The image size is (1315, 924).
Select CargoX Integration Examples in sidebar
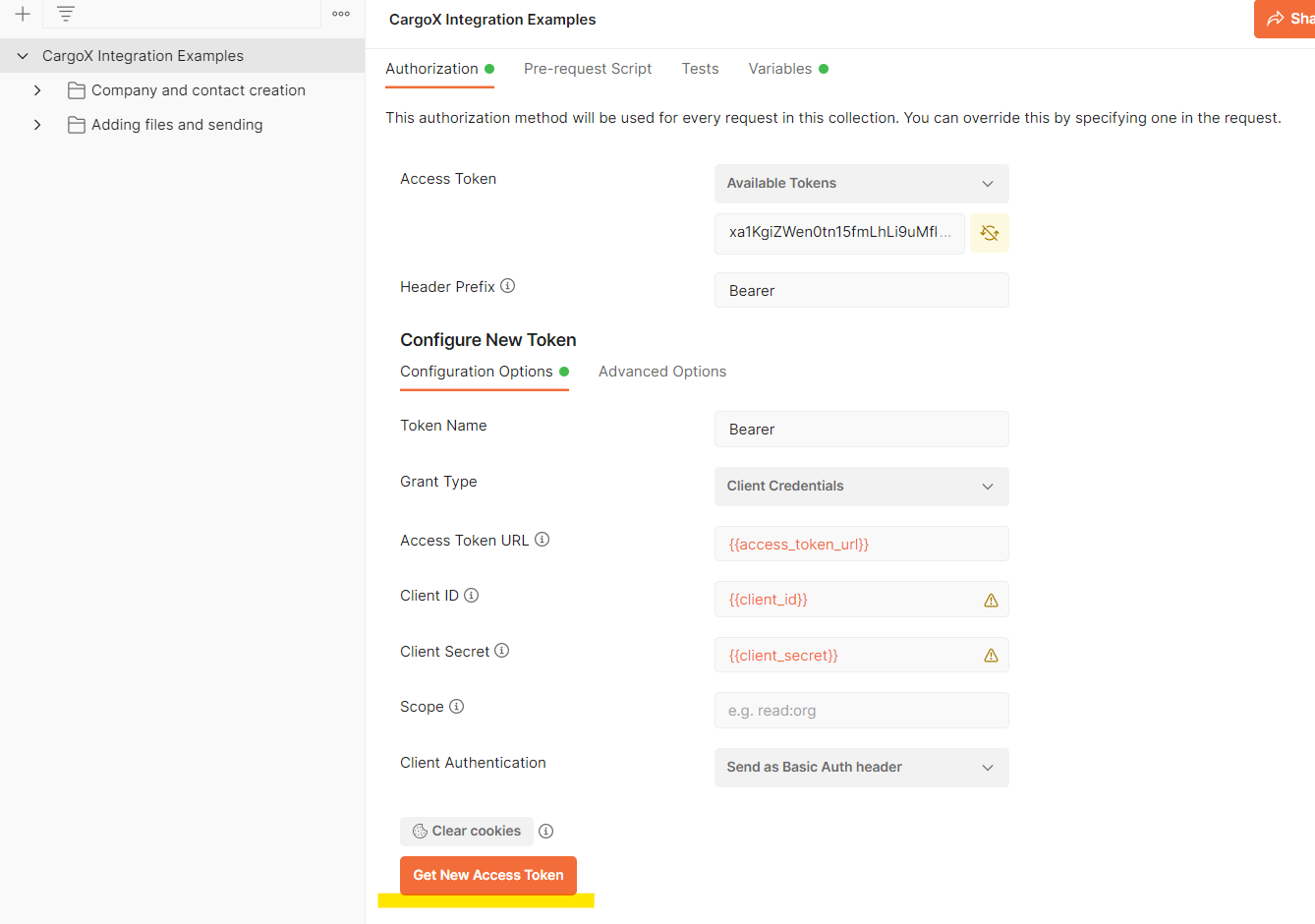pos(182,56)
